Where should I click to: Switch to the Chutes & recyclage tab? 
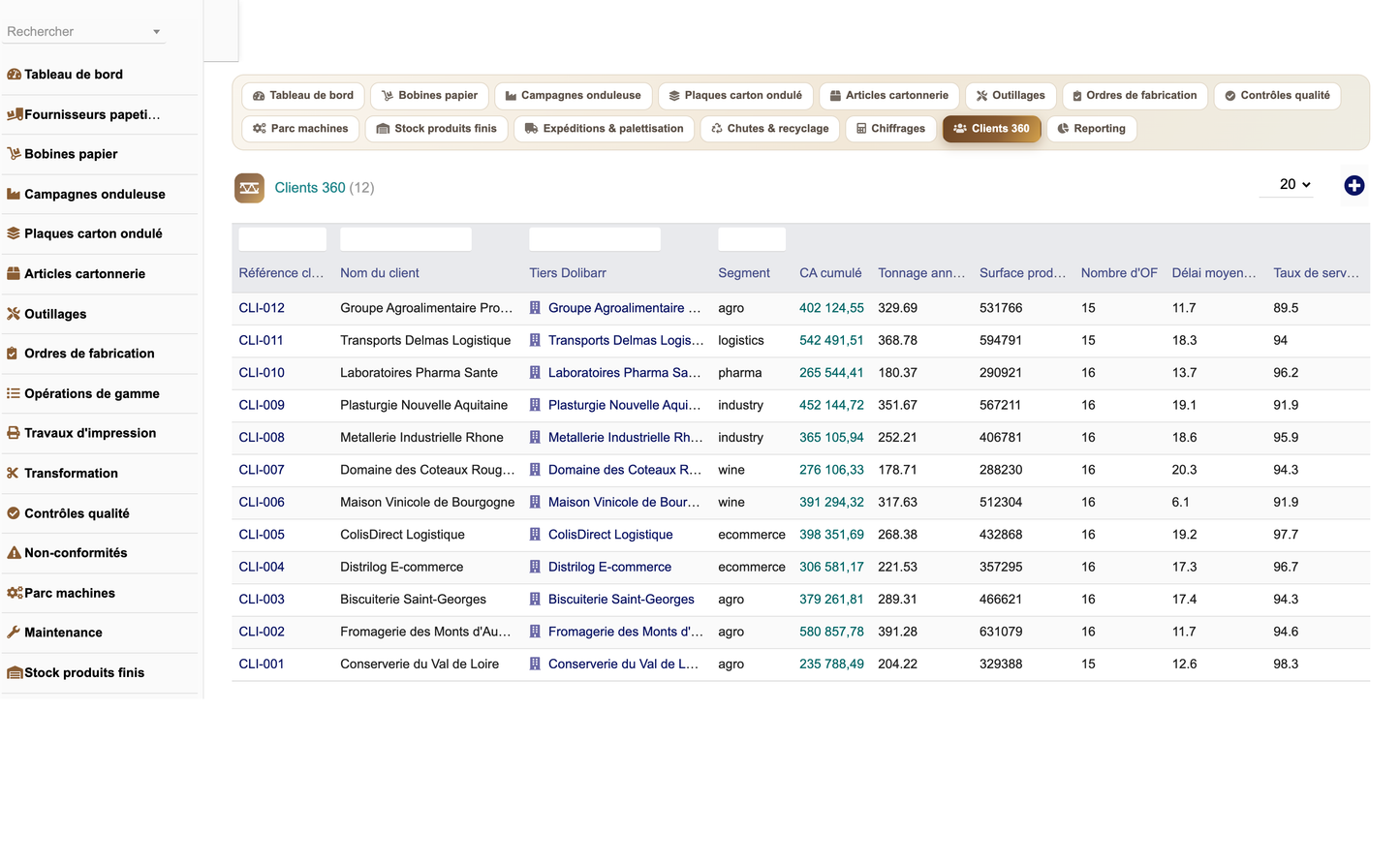(x=769, y=129)
